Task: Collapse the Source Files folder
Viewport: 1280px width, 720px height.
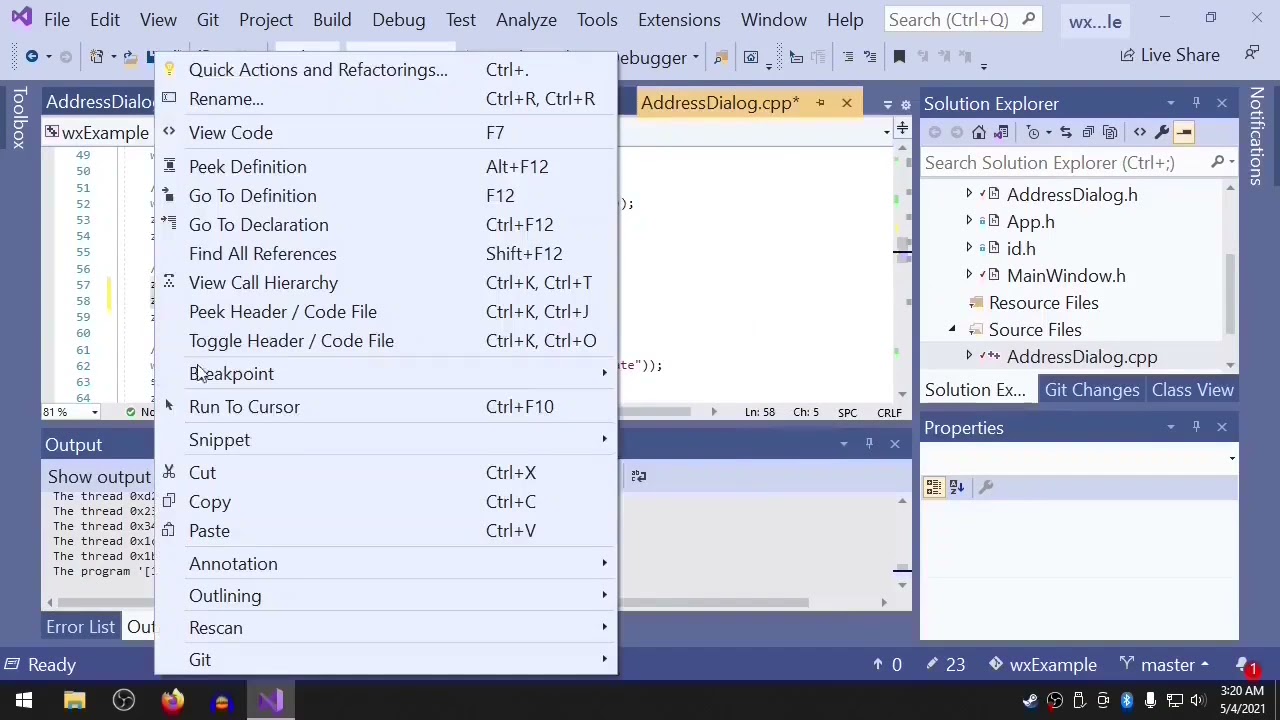Action: [x=952, y=329]
